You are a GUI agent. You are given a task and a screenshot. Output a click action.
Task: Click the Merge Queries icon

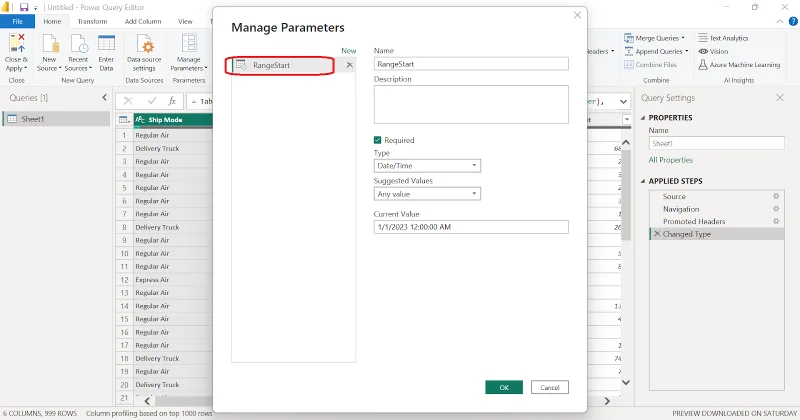[629, 38]
